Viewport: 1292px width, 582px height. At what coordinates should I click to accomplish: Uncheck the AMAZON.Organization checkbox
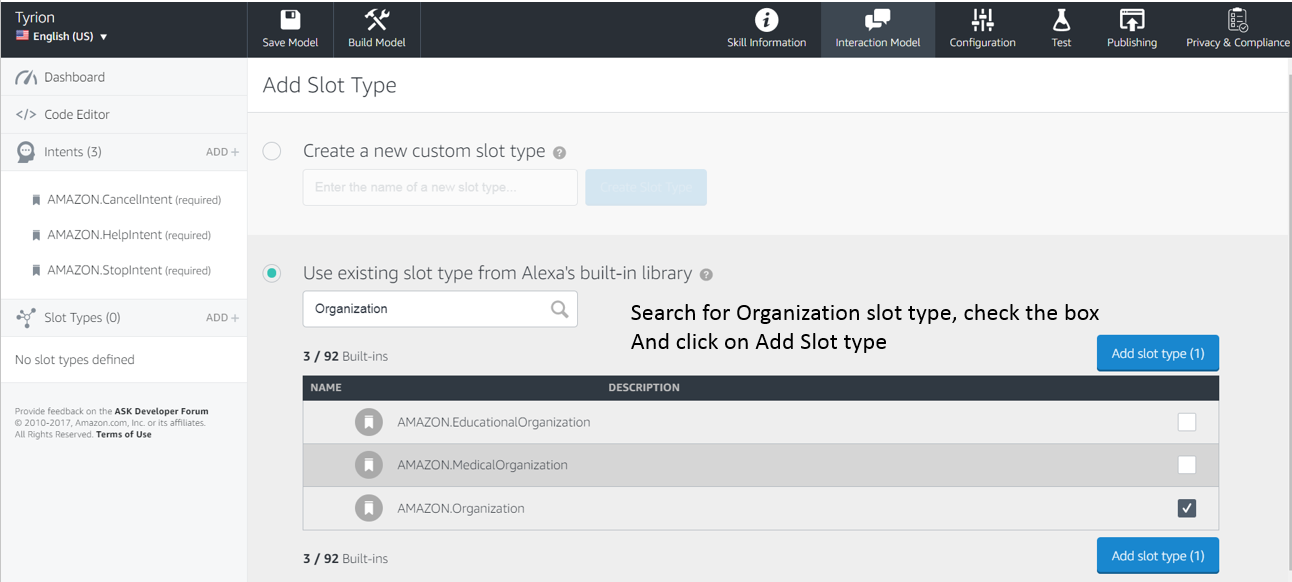click(1187, 508)
